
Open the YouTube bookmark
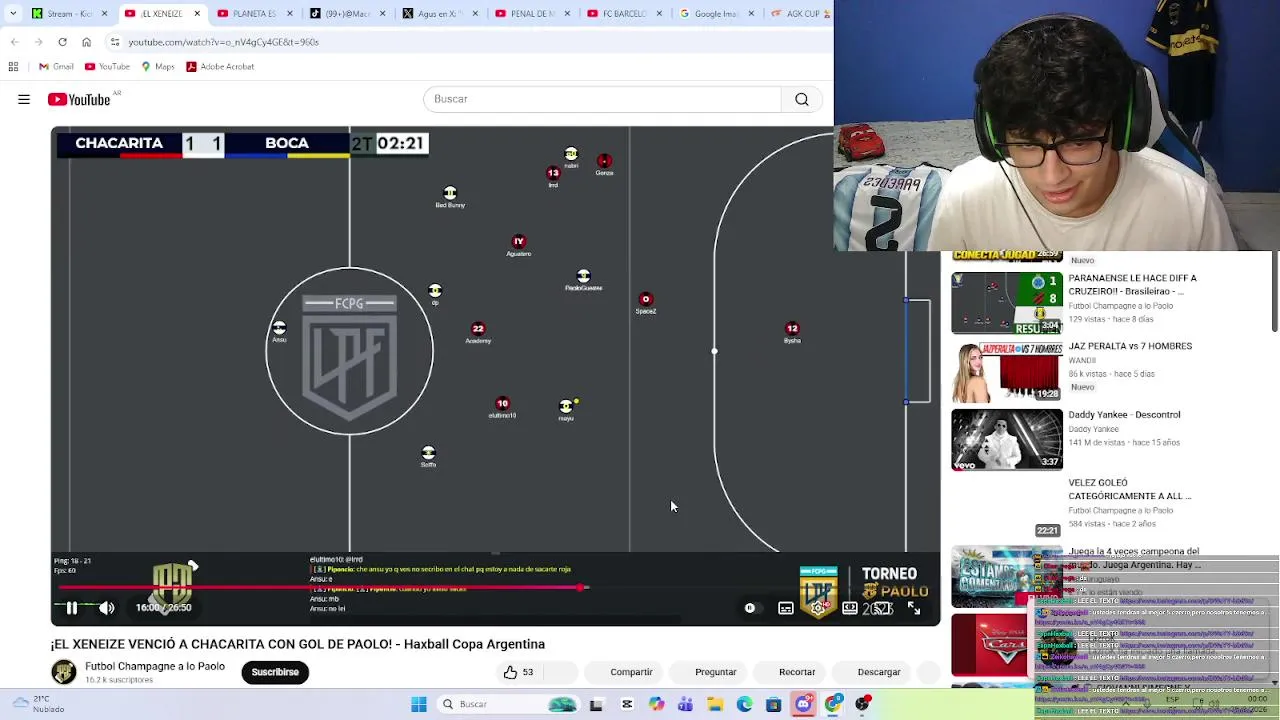click(x=107, y=67)
